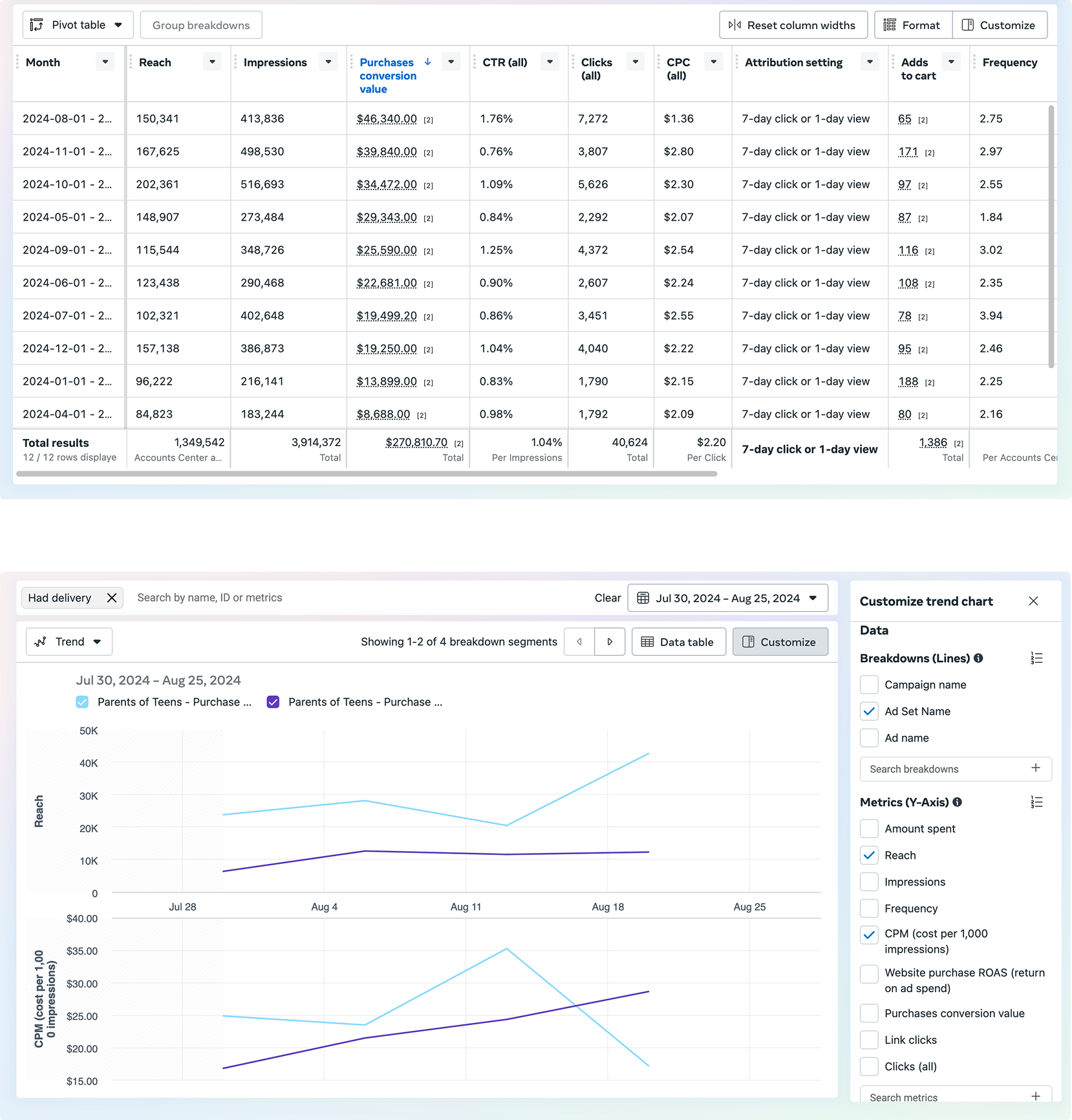Viewport: 1072px width, 1120px height.
Task: Open the Format table options
Action: (x=912, y=25)
